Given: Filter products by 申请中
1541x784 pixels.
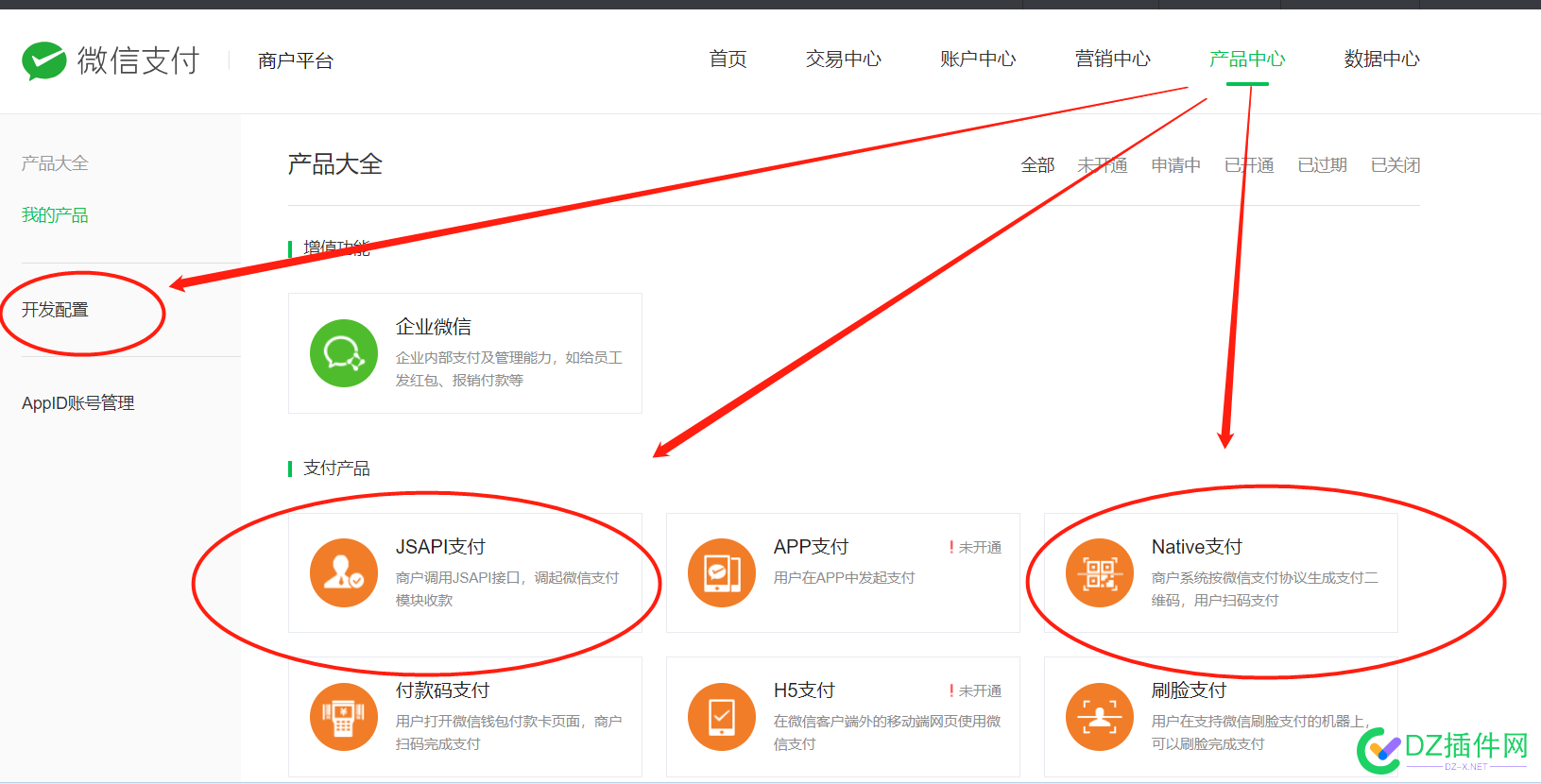Looking at the screenshot, I should pyautogui.click(x=1175, y=165).
